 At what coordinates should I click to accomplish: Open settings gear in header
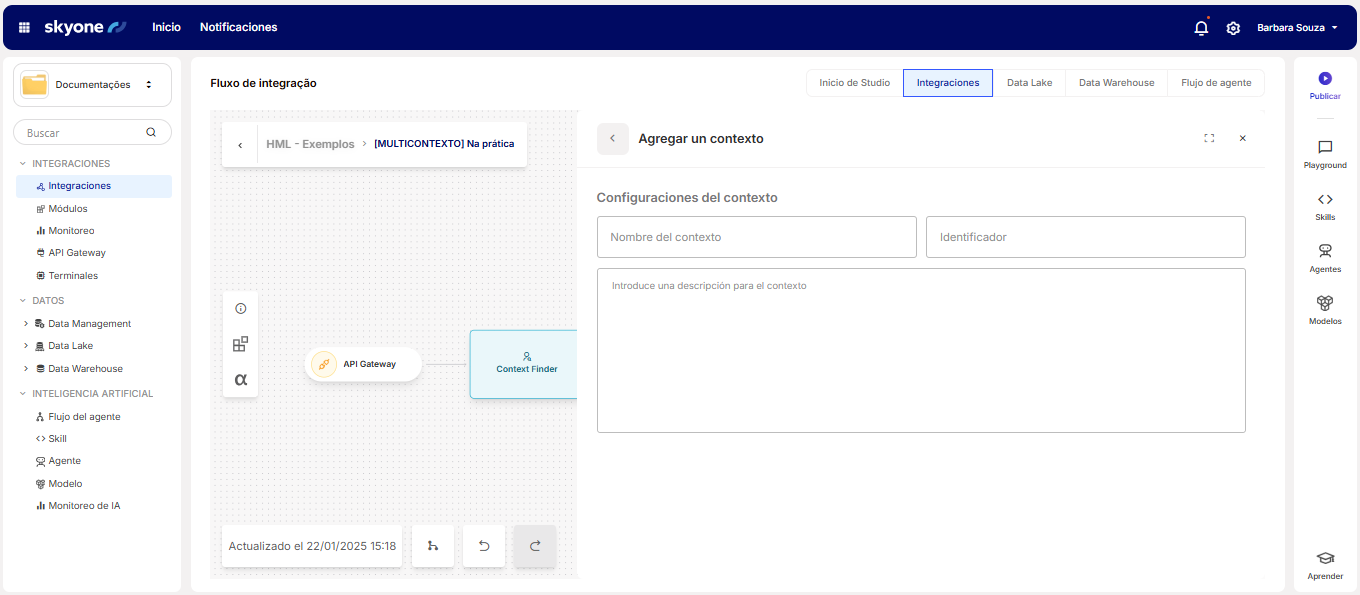(1233, 28)
